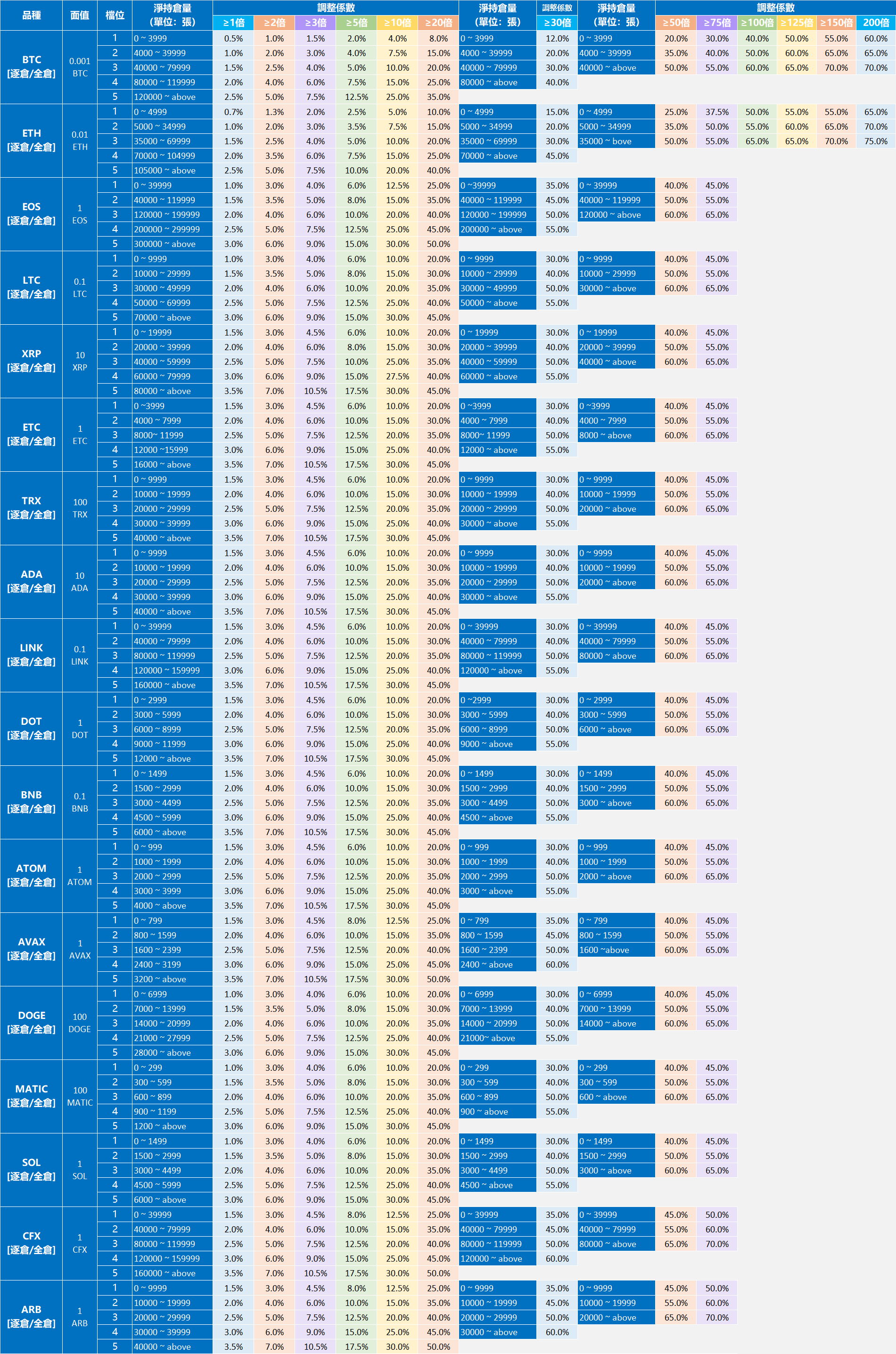Select the 面值 header cell
This screenshot has width=896, height=1354.
click(x=80, y=16)
